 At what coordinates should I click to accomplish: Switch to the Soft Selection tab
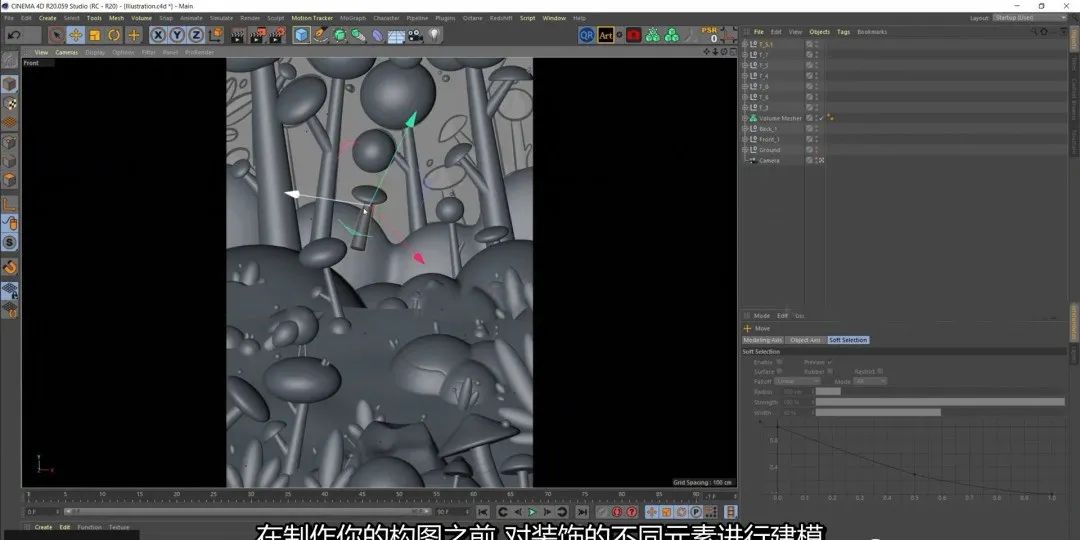click(848, 340)
